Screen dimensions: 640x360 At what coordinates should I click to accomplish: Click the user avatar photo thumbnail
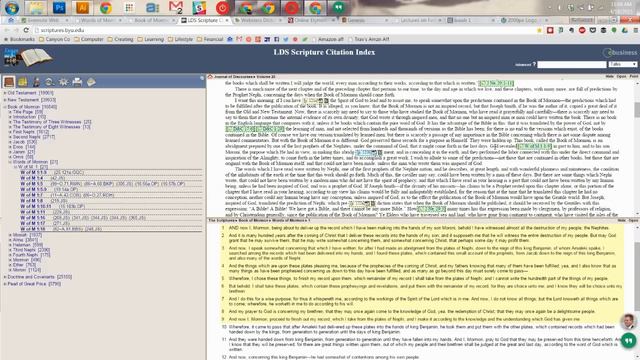point(629,321)
